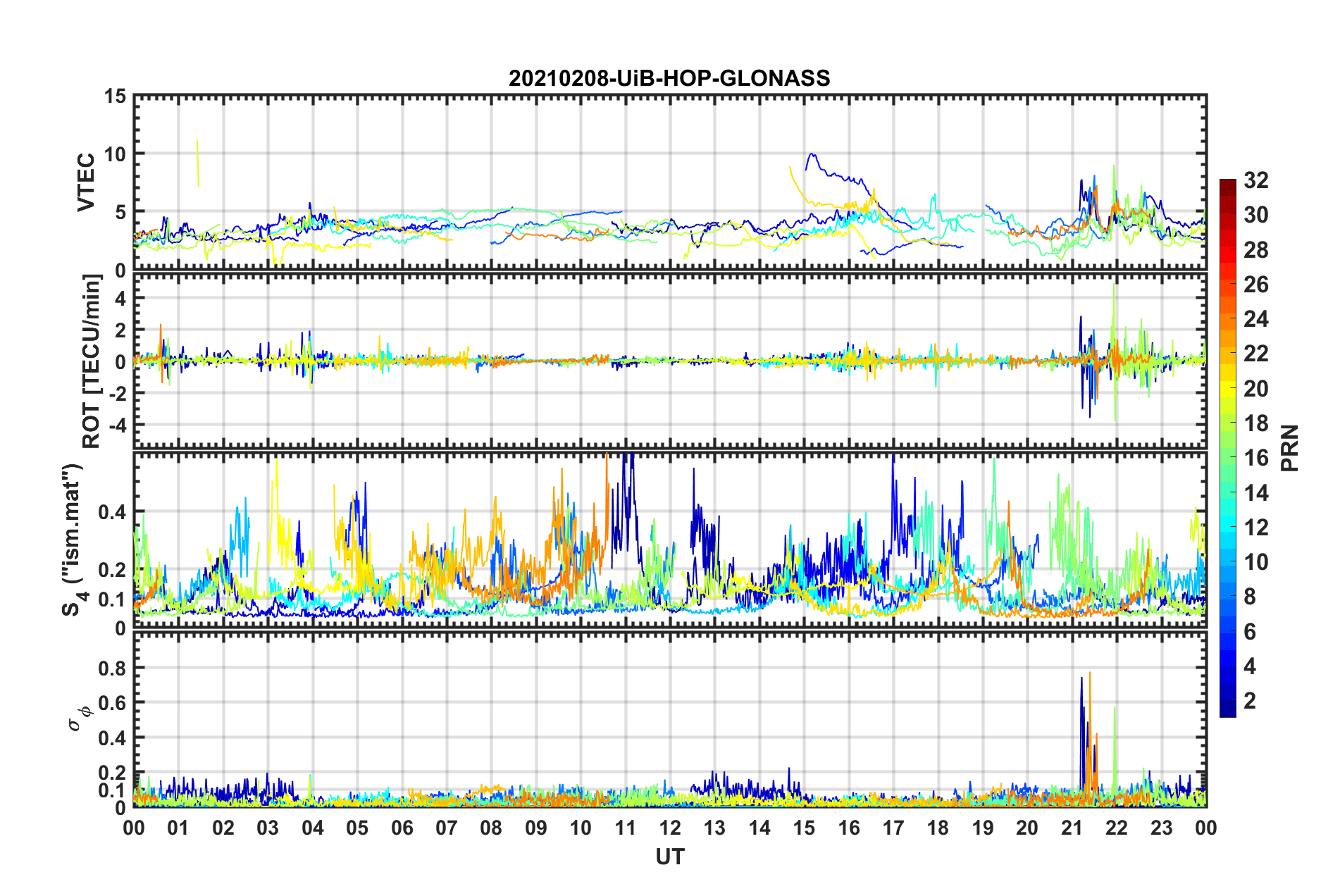Click VTEC axis tick label 15

[116, 96]
